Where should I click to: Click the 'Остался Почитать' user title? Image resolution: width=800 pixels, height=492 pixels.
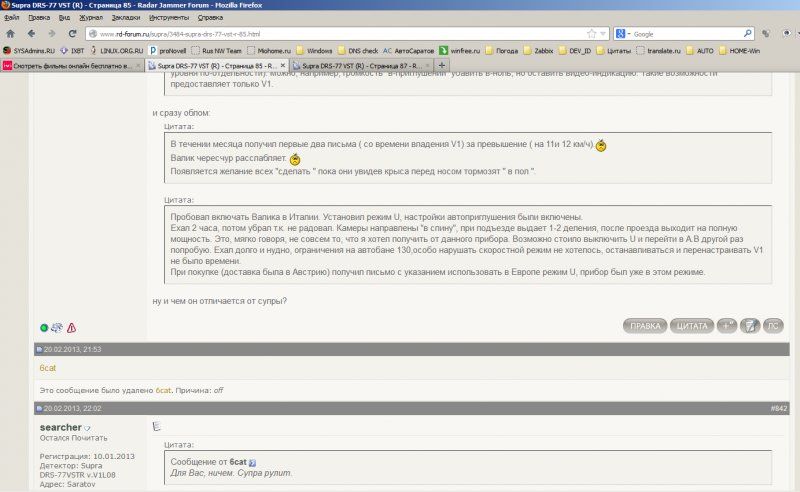pos(73,438)
